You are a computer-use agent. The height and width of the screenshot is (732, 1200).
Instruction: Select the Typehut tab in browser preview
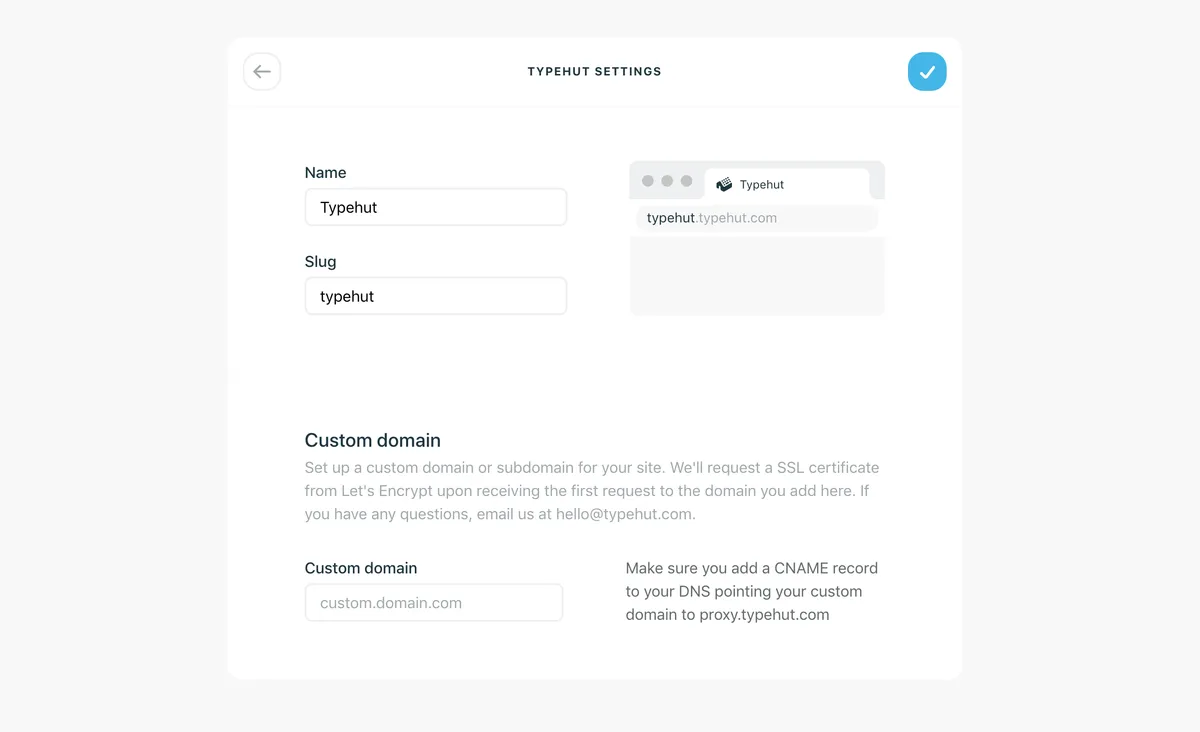point(786,185)
